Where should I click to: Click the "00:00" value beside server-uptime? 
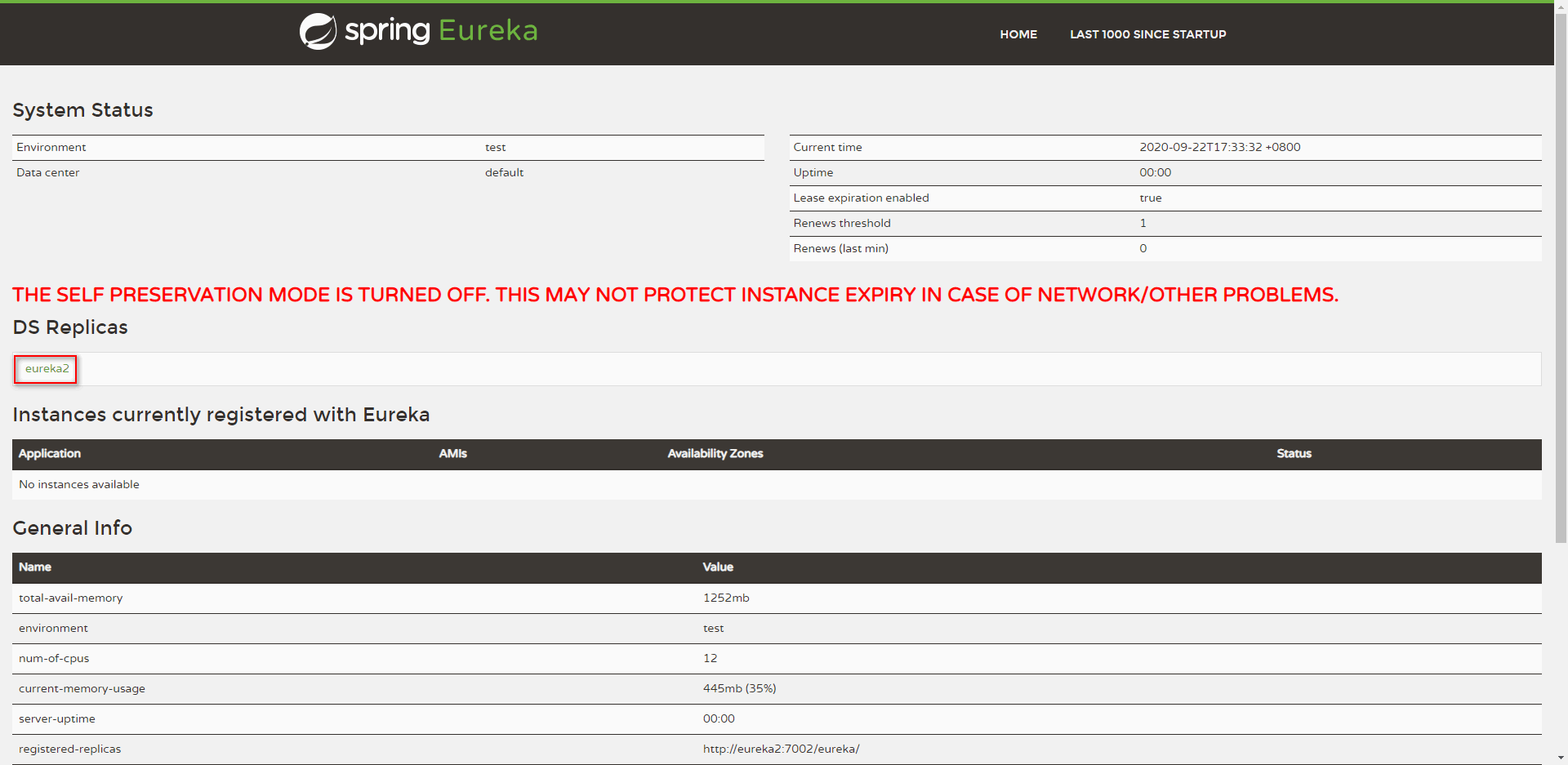pyautogui.click(x=719, y=719)
